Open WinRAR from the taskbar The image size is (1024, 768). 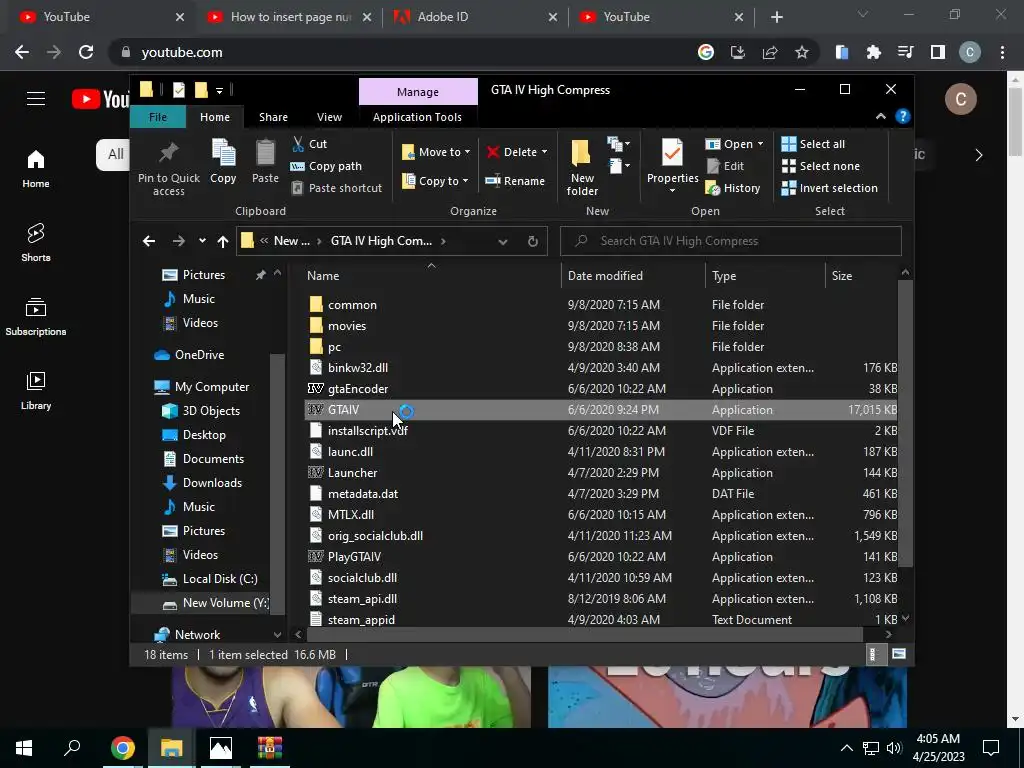(269, 748)
